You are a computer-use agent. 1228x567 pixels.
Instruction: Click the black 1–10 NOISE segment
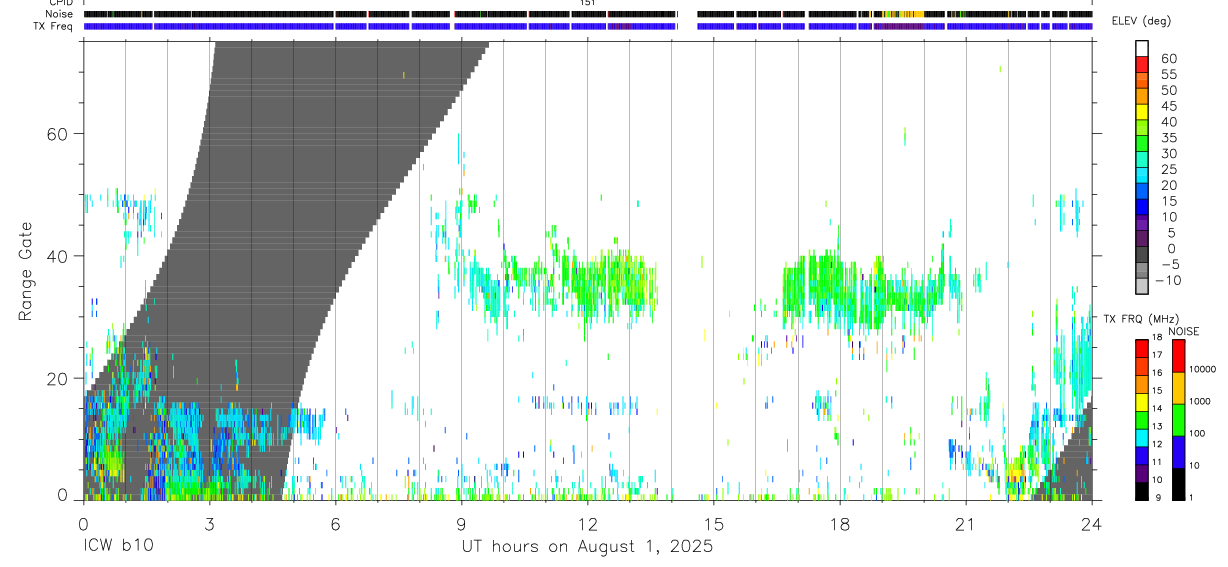[x=1179, y=483]
